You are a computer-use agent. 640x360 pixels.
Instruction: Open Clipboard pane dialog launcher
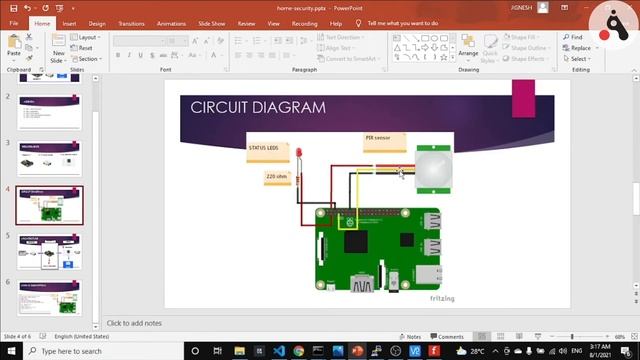coord(41,70)
